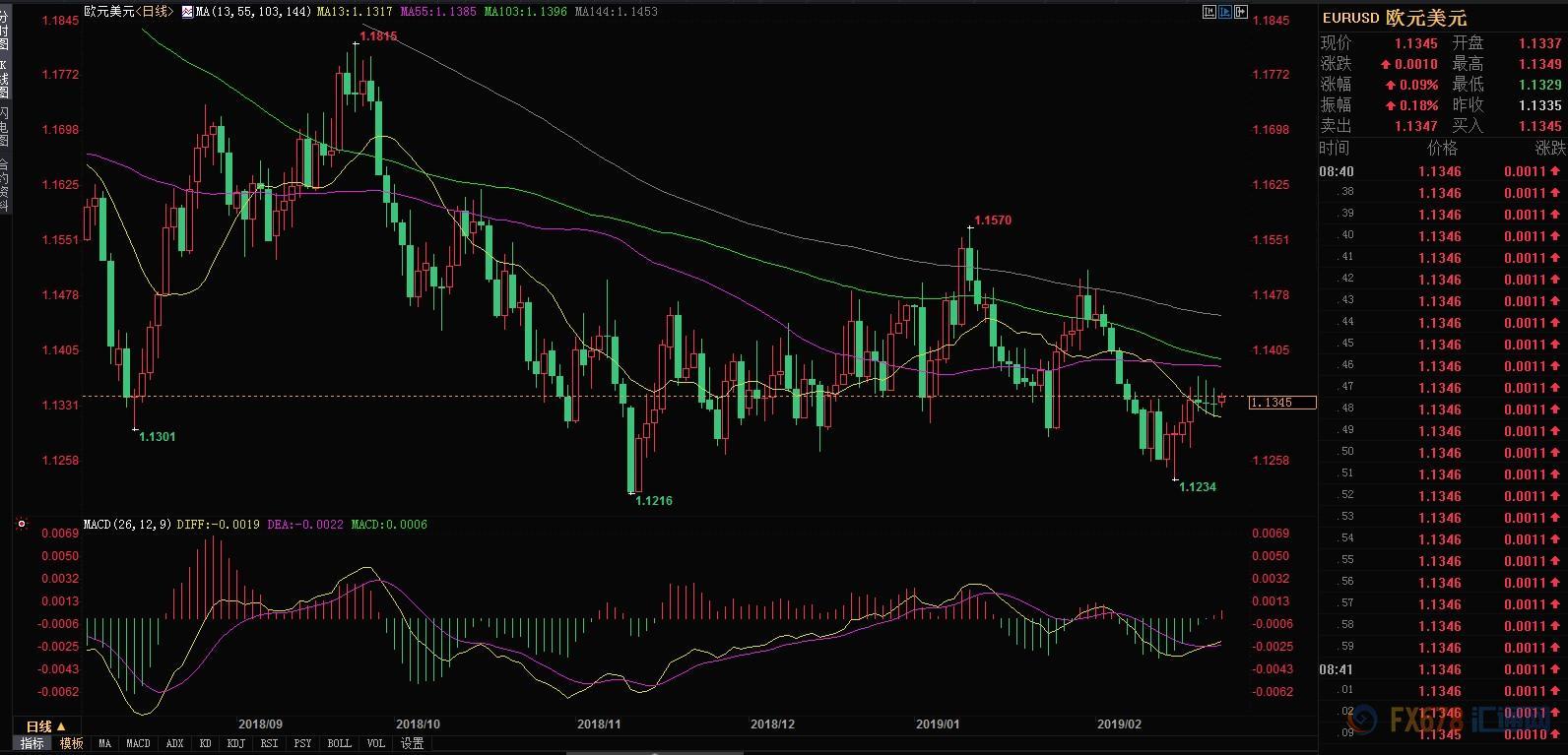The width and height of the screenshot is (1568, 755).
Task: Apply the KDJ indicator
Action: (235, 743)
